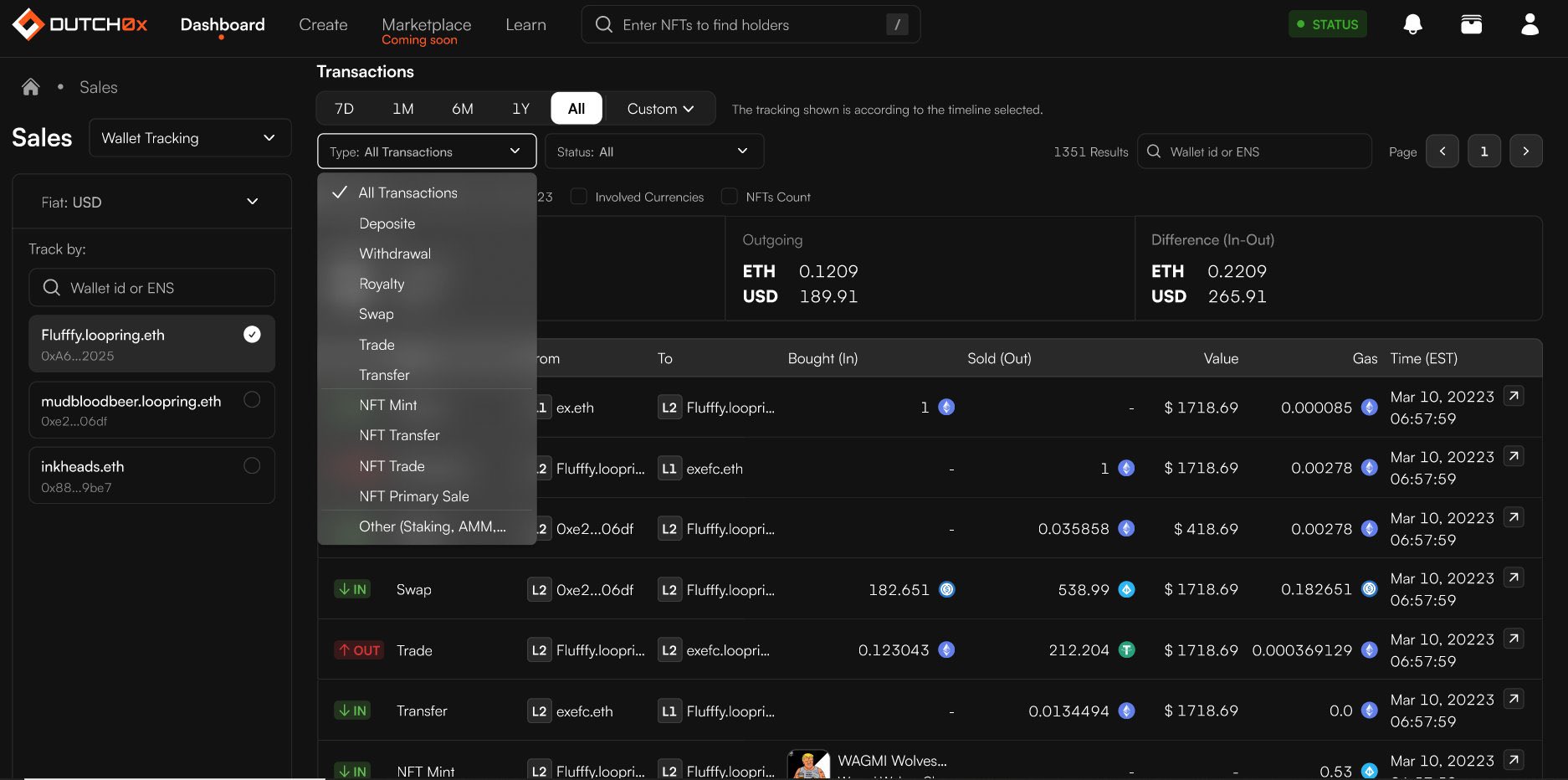
Task: Click the ETH icon next to 0.0134494
Action: tap(1127, 711)
